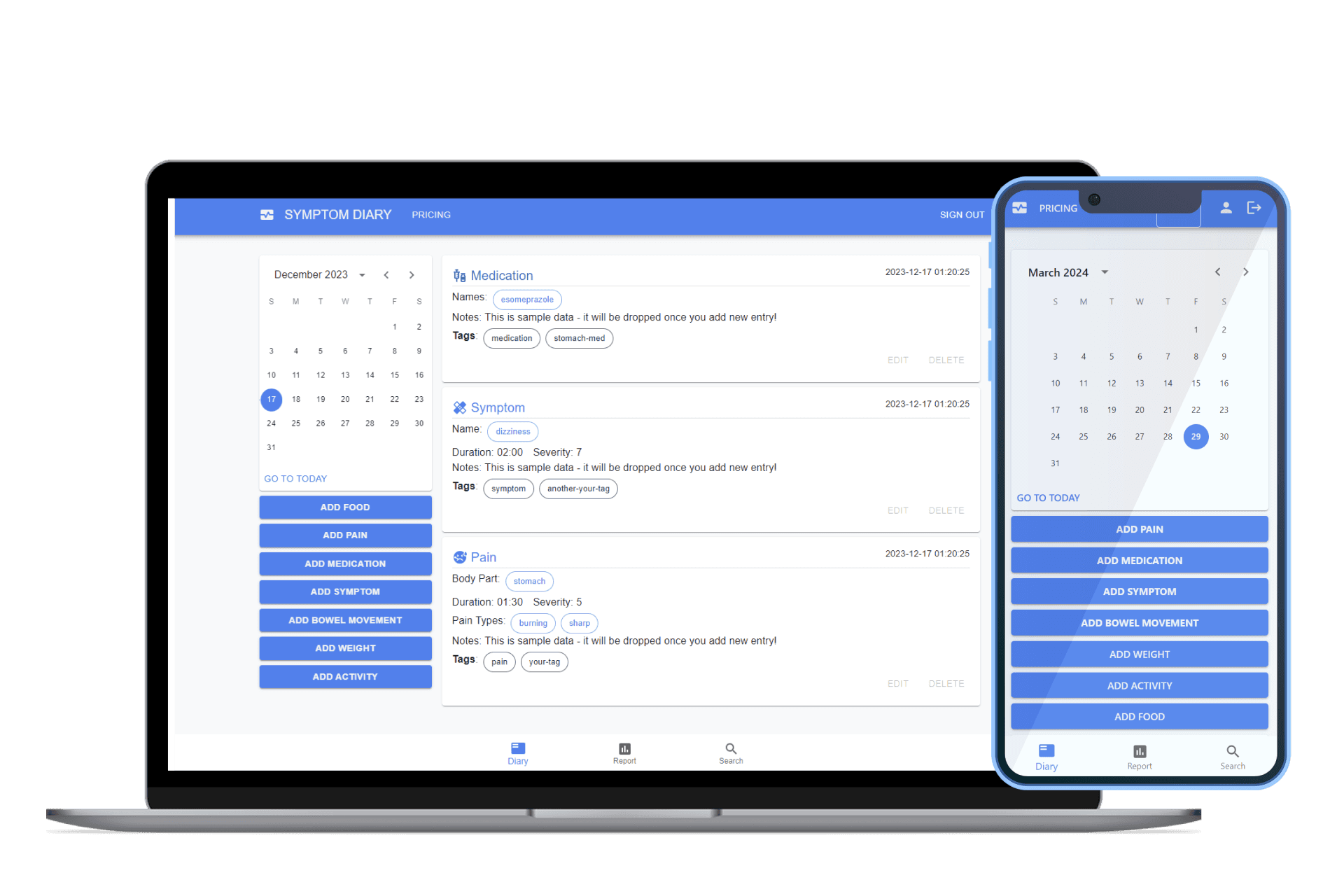Select the Diary tab on desktop
This screenshot has width=1344, height=896.
(517, 754)
